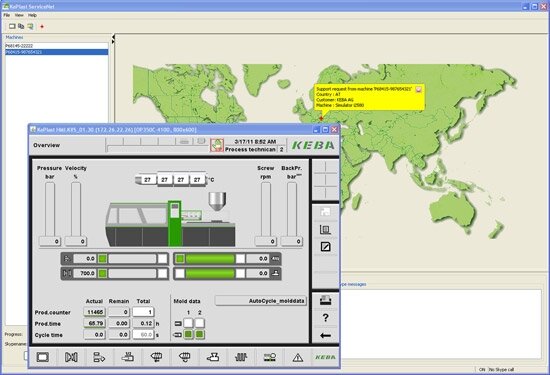550x375 pixels.
Task: Expand the panel using right splitter arrow
Action: coord(113,41)
